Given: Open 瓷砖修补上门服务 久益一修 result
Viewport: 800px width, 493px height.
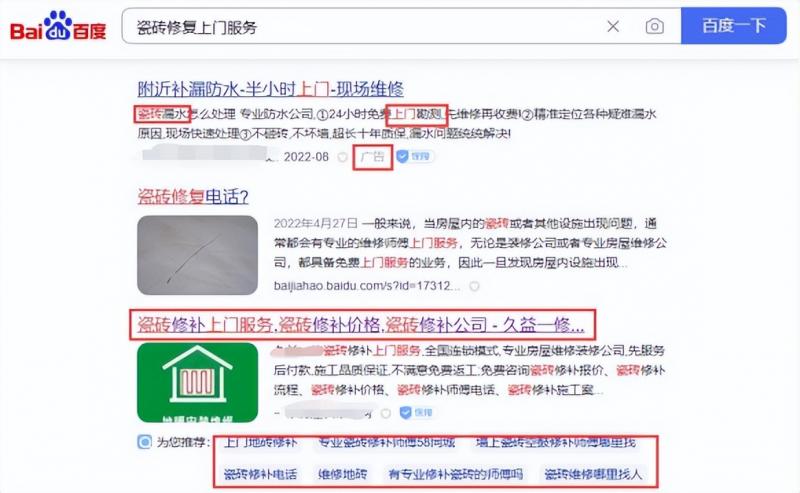Looking at the screenshot, I should 360,324.
